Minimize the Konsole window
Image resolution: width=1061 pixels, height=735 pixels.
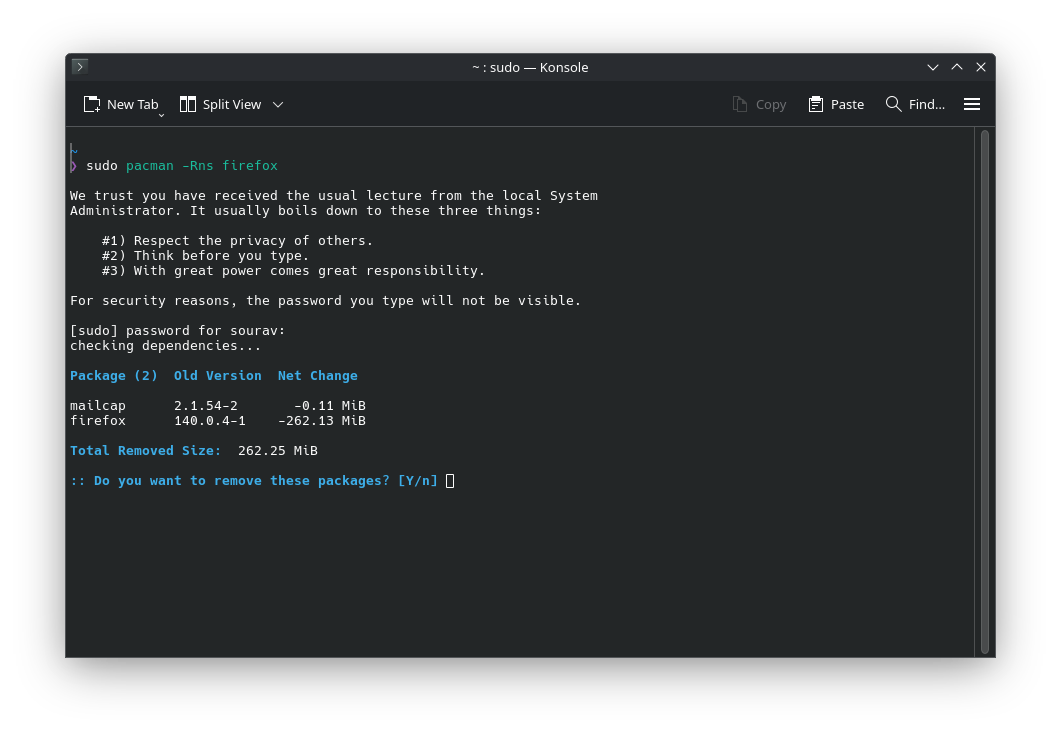[x=933, y=67]
